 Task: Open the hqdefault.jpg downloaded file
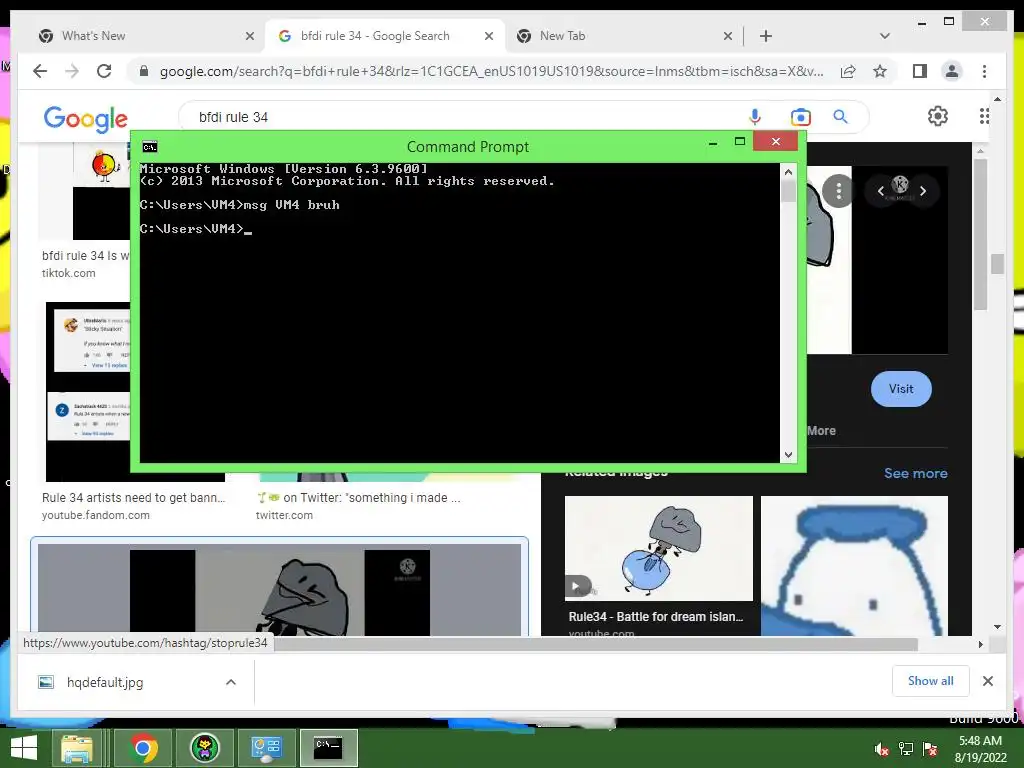(104, 682)
